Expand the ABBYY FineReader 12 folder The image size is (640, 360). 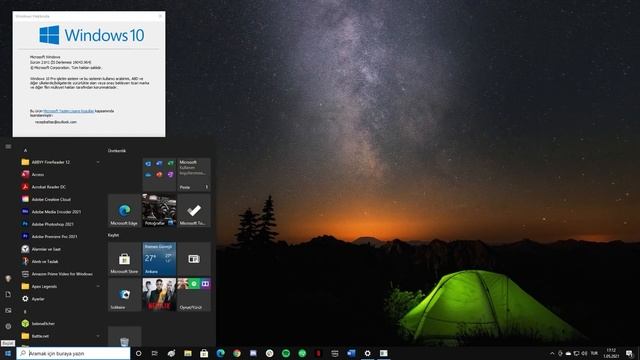point(60,162)
